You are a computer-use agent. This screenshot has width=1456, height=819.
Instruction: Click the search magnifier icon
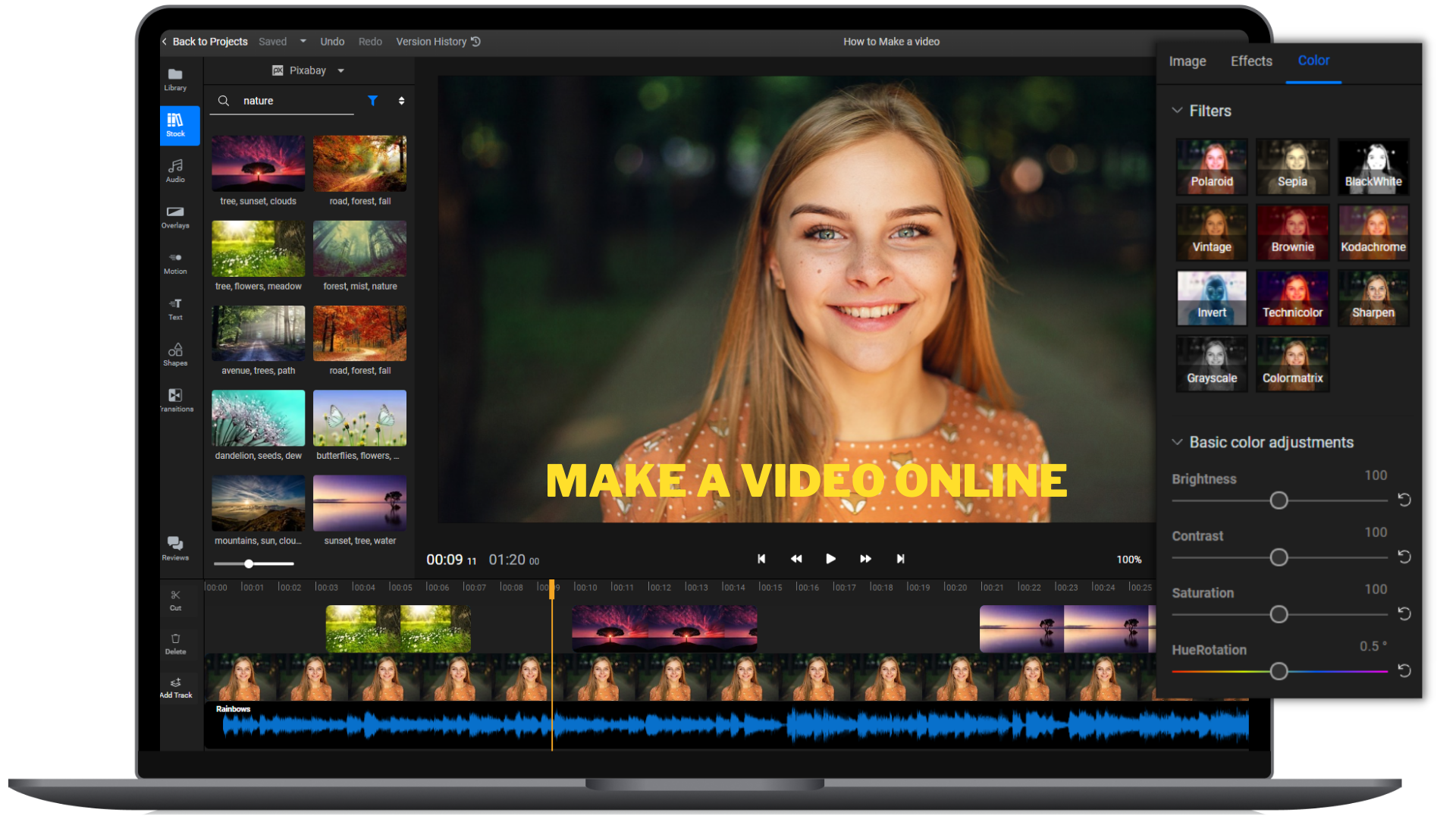[224, 100]
